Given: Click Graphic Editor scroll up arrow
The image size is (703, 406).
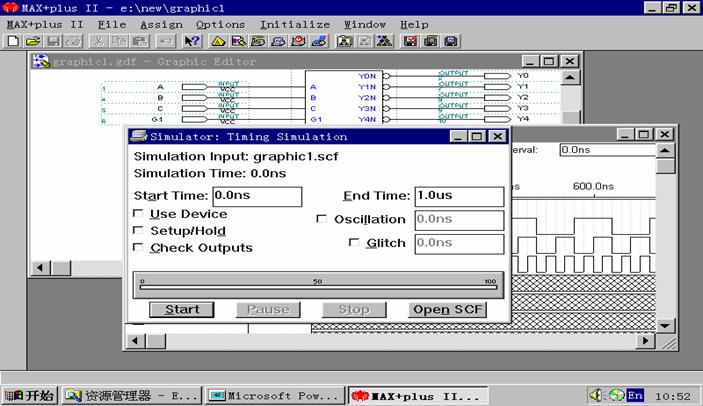Looking at the screenshot, I should (570, 77).
